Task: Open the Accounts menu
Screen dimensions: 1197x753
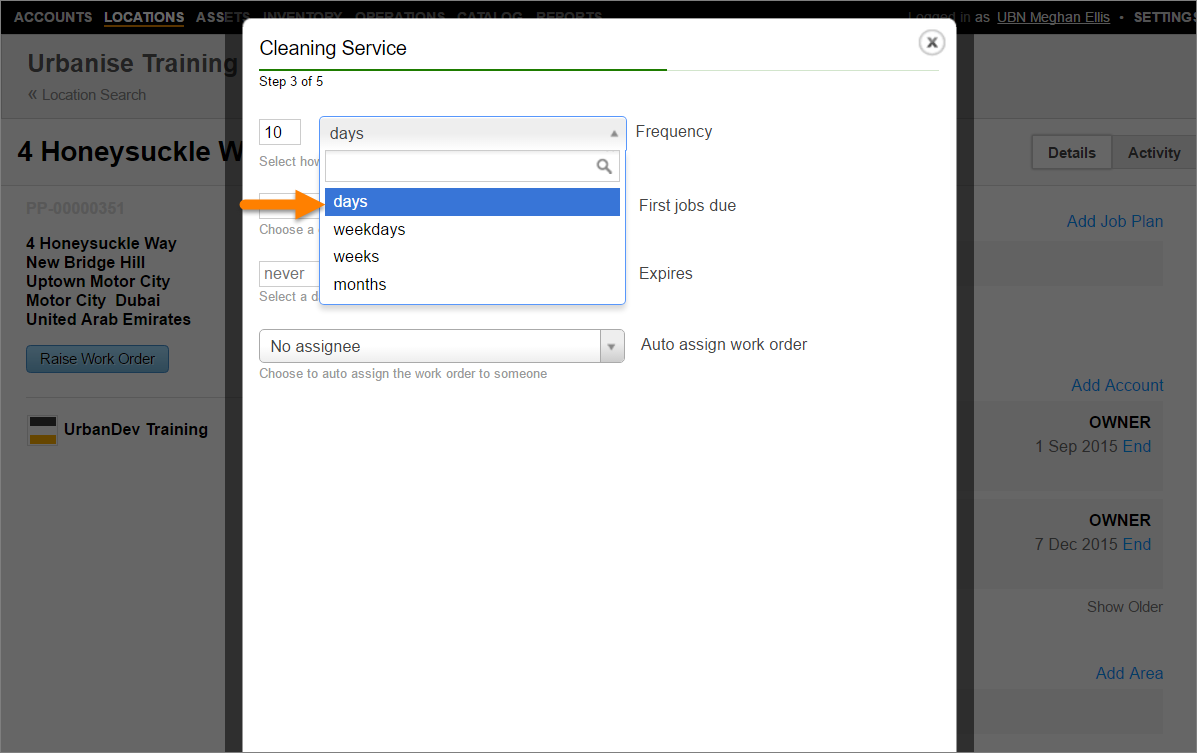Action: point(53,17)
